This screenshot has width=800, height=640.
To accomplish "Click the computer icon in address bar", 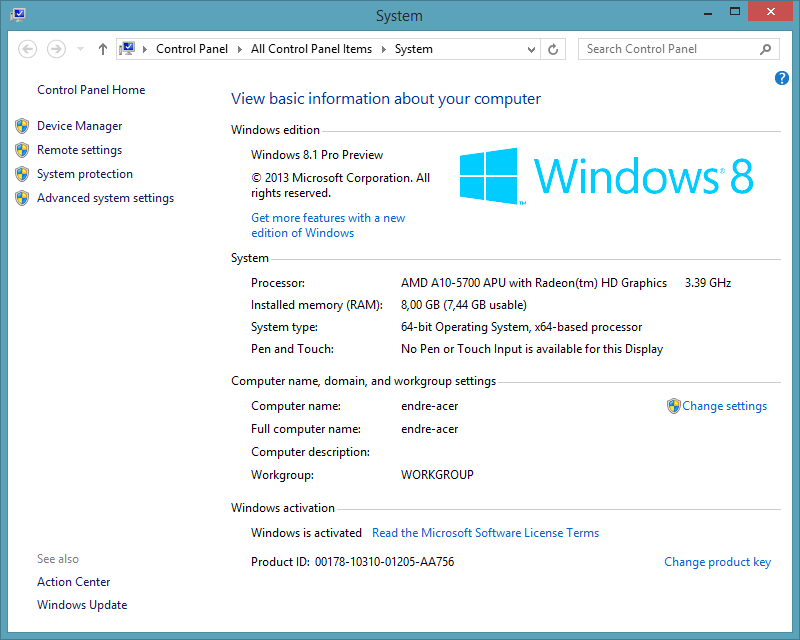I will click(x=127, y=48).
